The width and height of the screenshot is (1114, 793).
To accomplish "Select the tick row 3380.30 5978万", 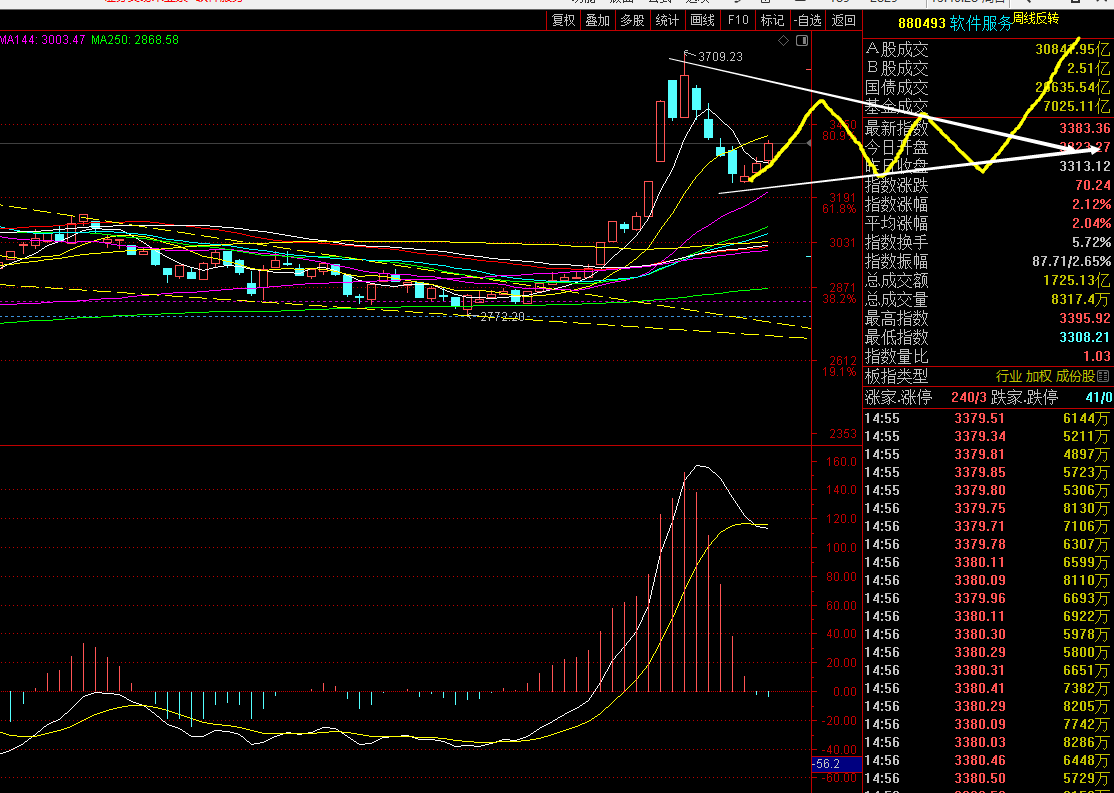I will pyautogui.click(x=988, y=635).
